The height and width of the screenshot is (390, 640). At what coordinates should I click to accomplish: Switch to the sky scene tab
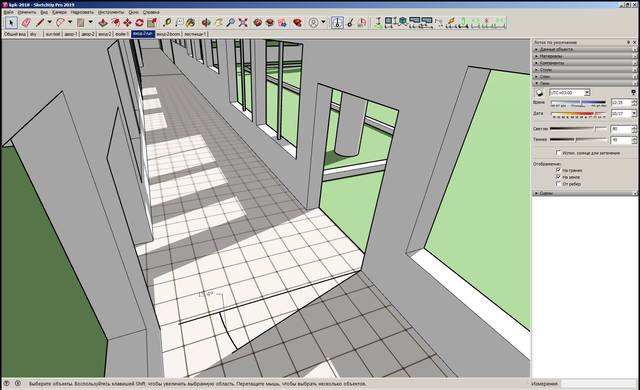coord(33,34)
